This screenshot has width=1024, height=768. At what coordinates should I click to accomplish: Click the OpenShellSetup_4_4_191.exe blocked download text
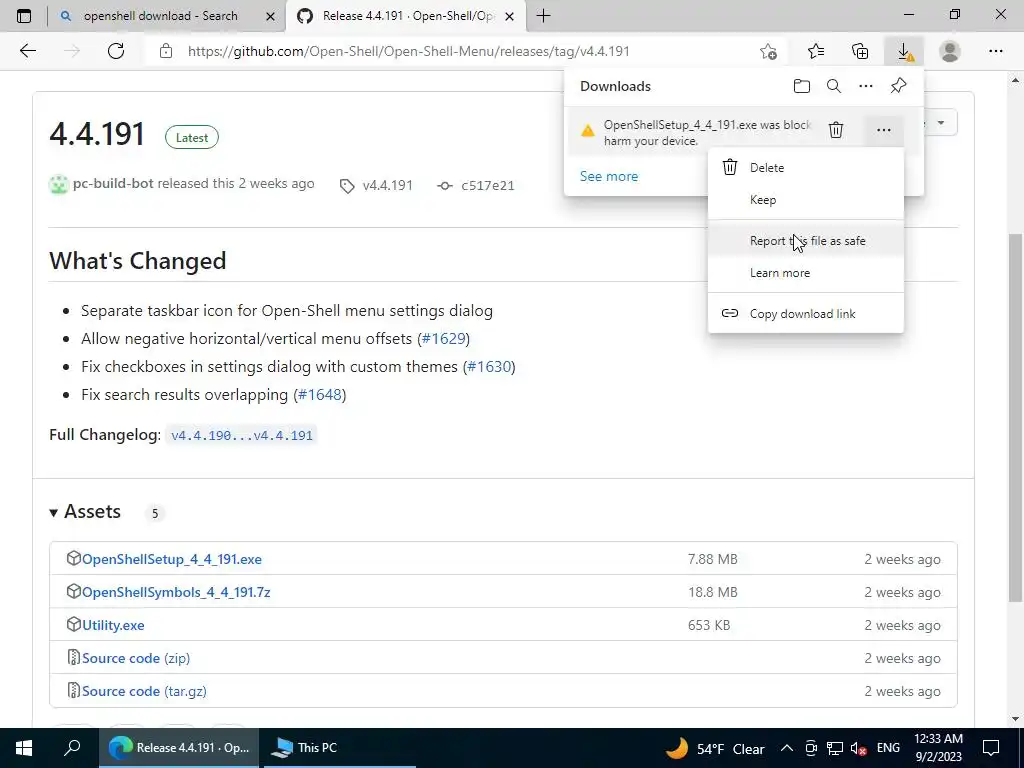click(707, 133)
